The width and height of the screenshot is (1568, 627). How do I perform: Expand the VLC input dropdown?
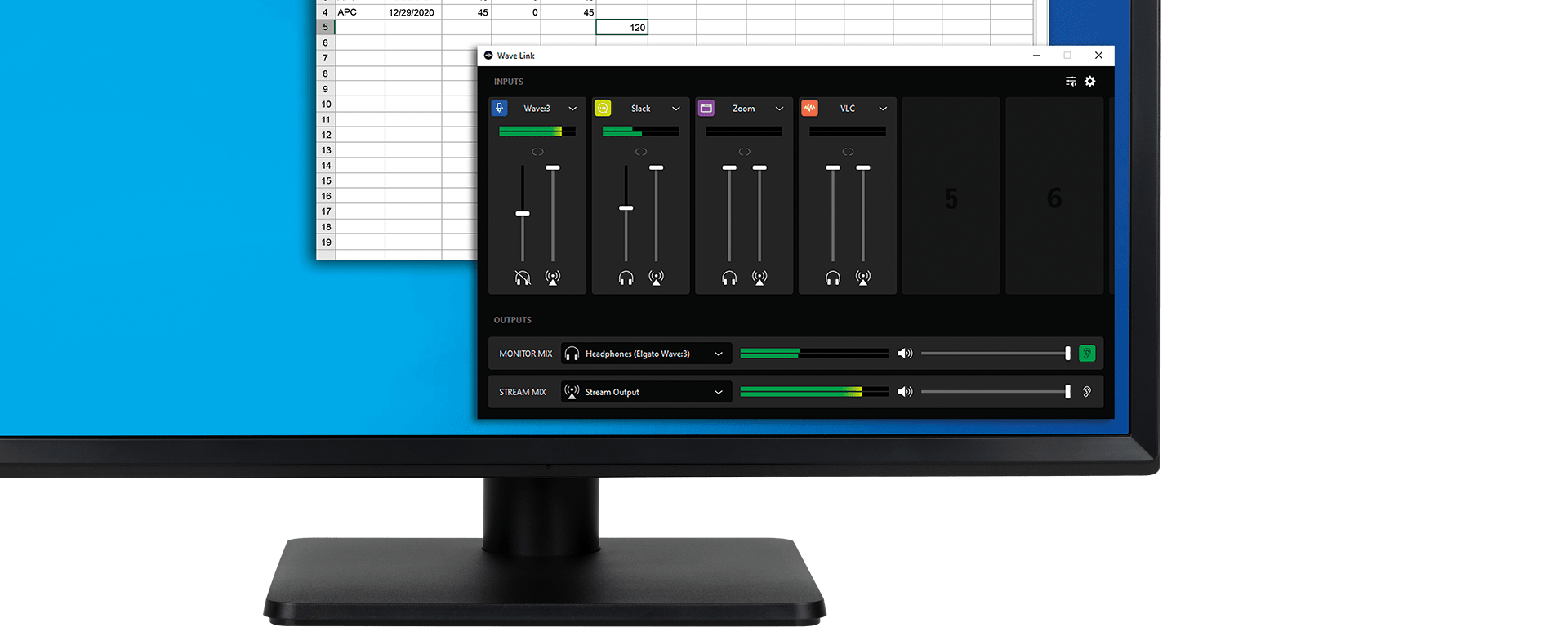click(883, 109)
